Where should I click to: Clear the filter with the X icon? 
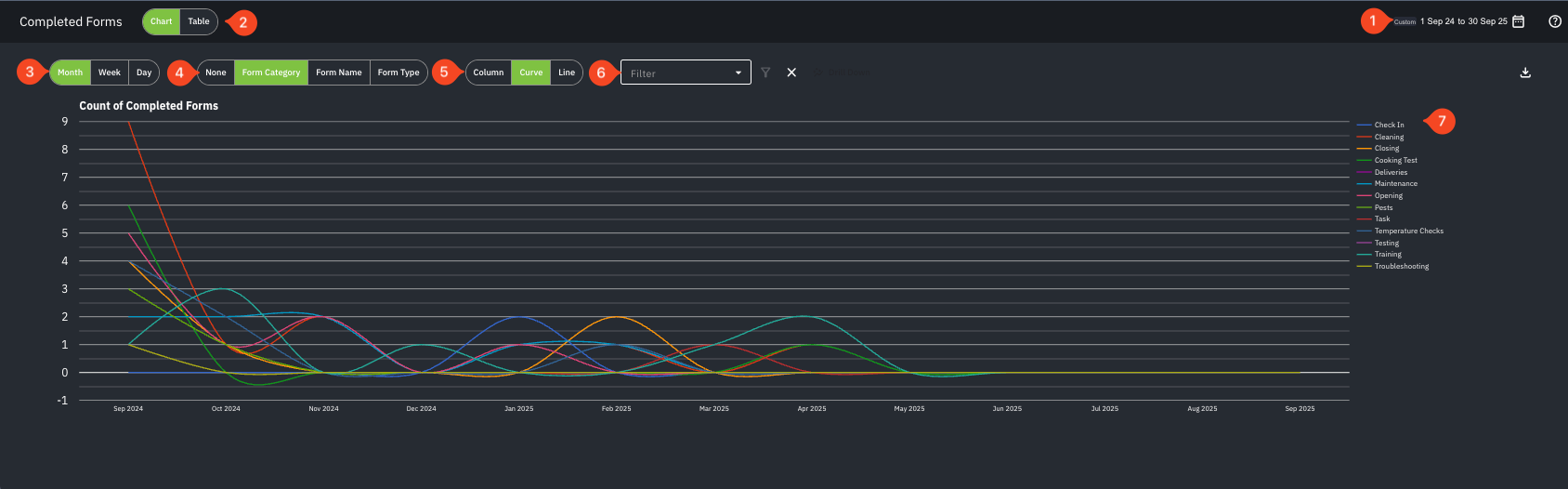(791, 73)
